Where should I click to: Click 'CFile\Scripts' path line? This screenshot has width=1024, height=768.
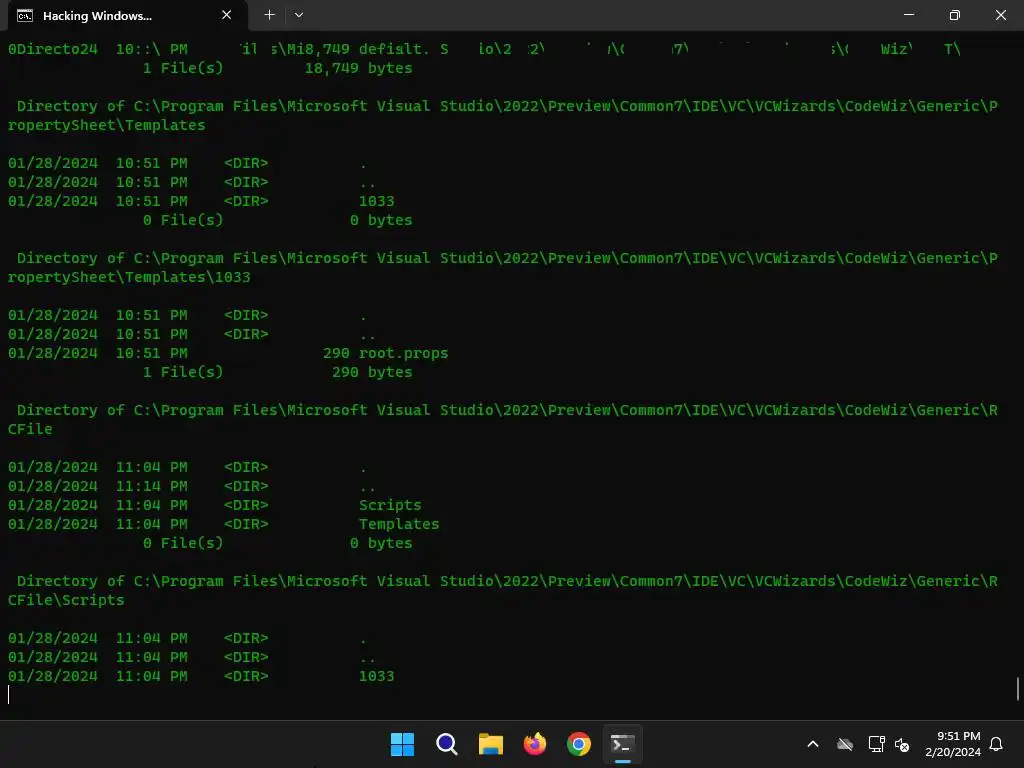coord(66,600)
